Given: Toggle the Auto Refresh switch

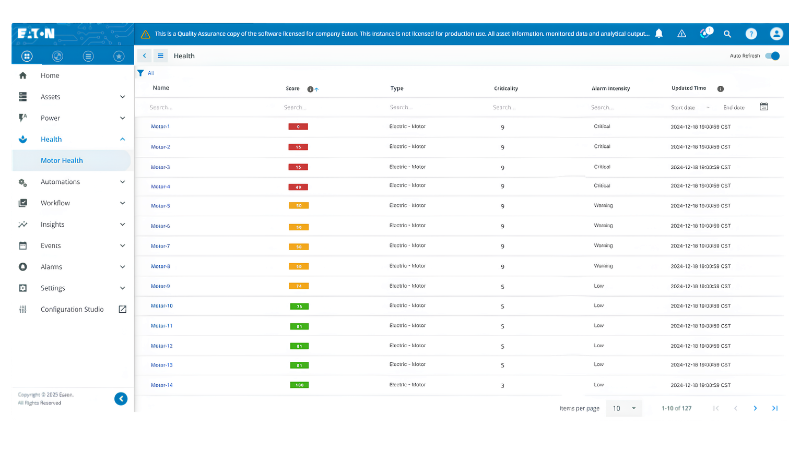Looking at the screenshot, I should point(772,56).
